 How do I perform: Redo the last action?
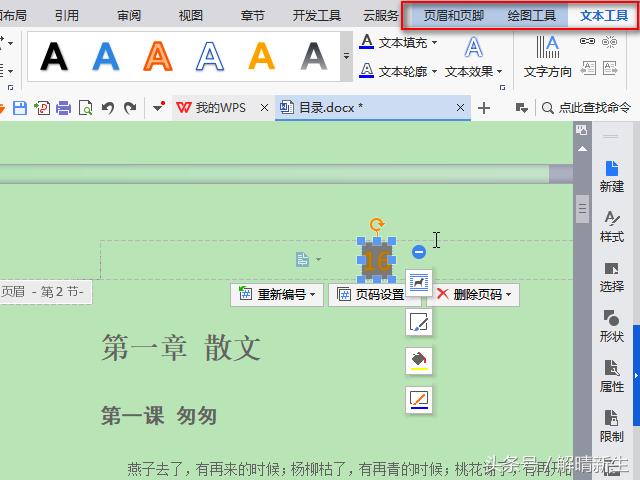(130, 108)
